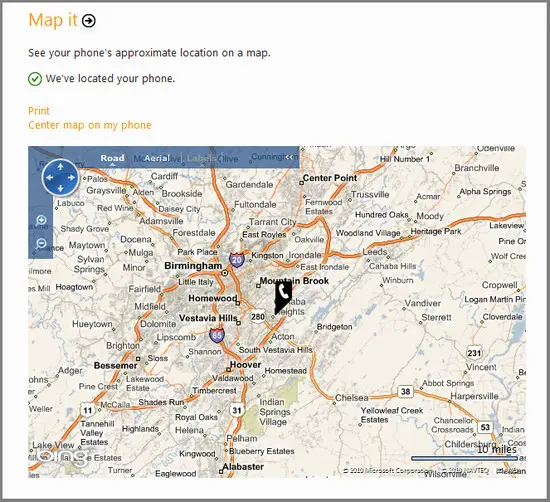Pan the map down with the compass arrow
Viewport: 550px width, 502px height.
point(61,189)
